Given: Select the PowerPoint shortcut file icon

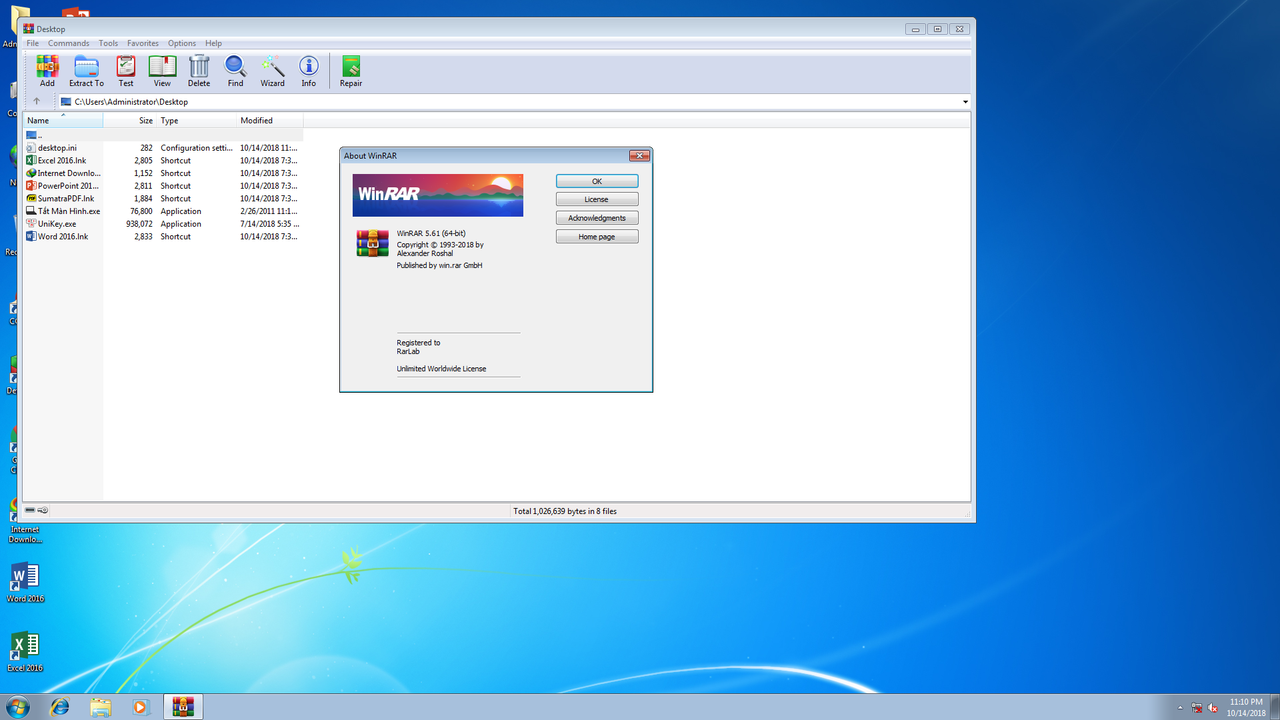Looking at the screenshot, I should click(31, 185).
